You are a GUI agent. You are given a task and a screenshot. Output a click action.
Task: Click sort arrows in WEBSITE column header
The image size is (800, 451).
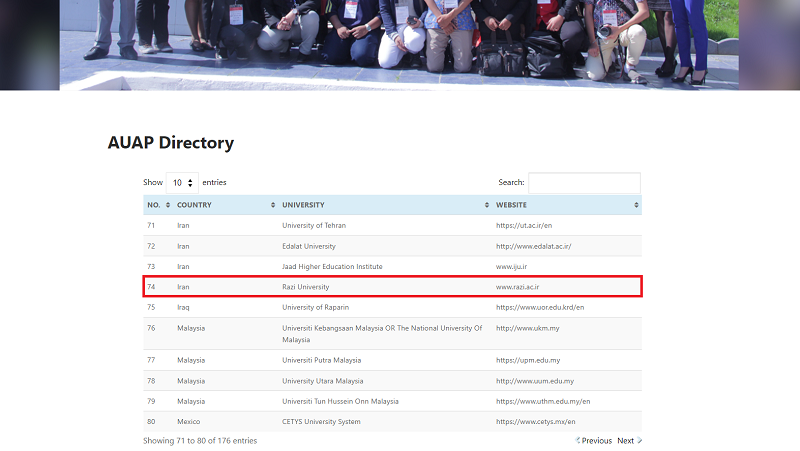click(x=636, y=205)
